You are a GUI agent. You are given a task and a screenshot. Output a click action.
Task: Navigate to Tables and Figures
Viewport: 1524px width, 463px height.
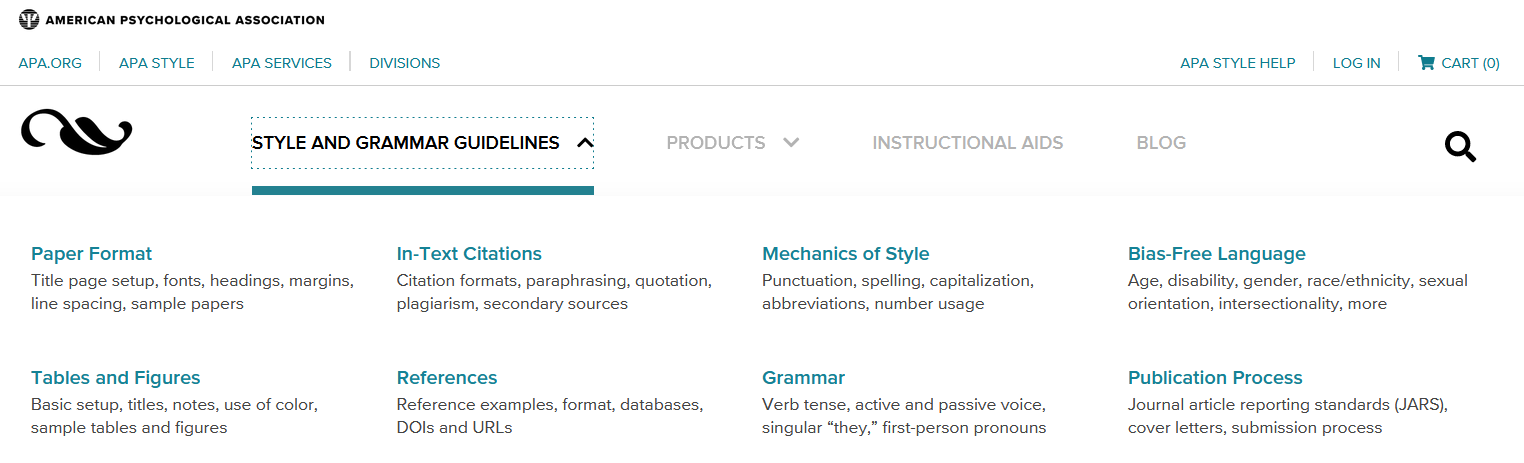(x=115, y=378)
